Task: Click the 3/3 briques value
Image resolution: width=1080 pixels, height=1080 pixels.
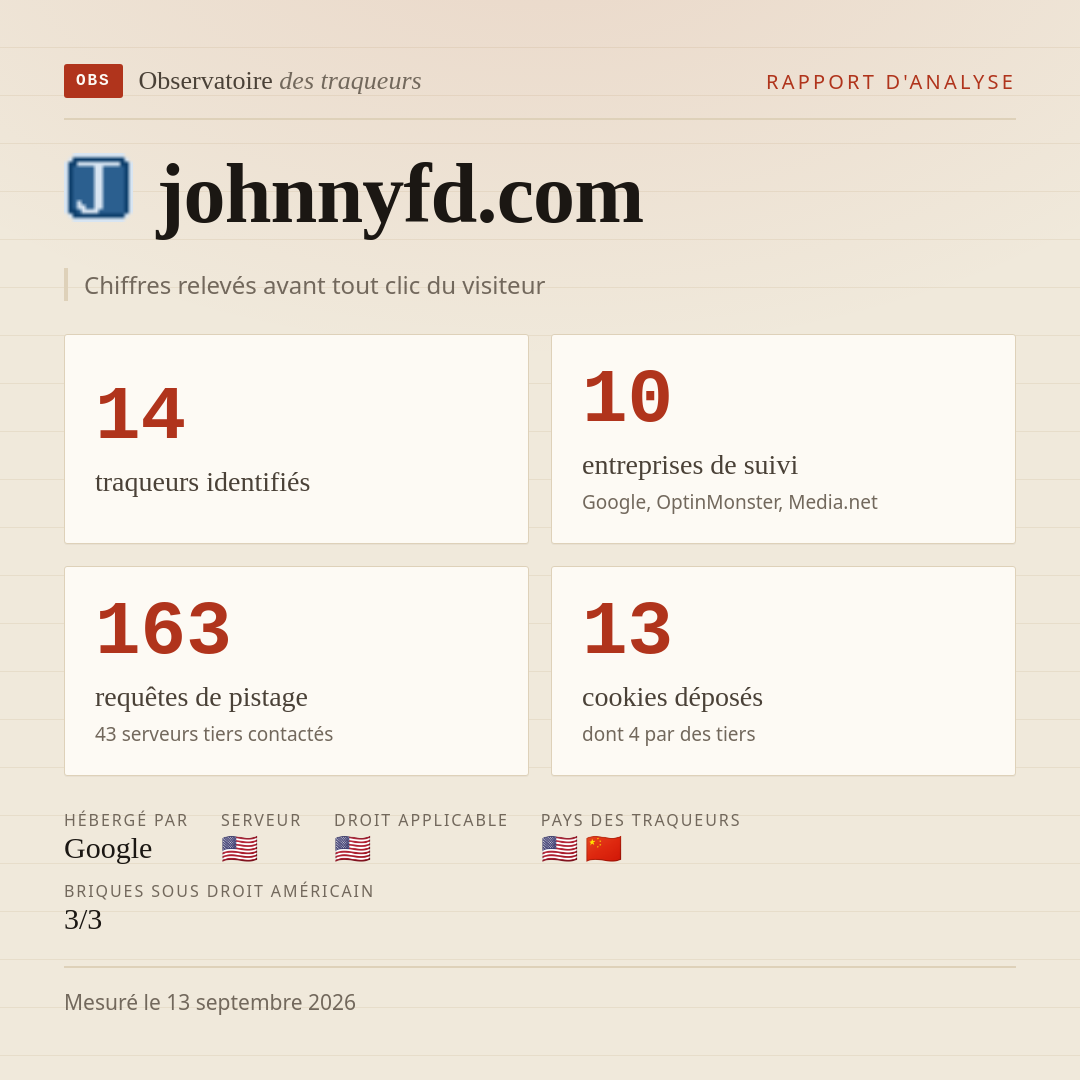Action: click(83, 920)
